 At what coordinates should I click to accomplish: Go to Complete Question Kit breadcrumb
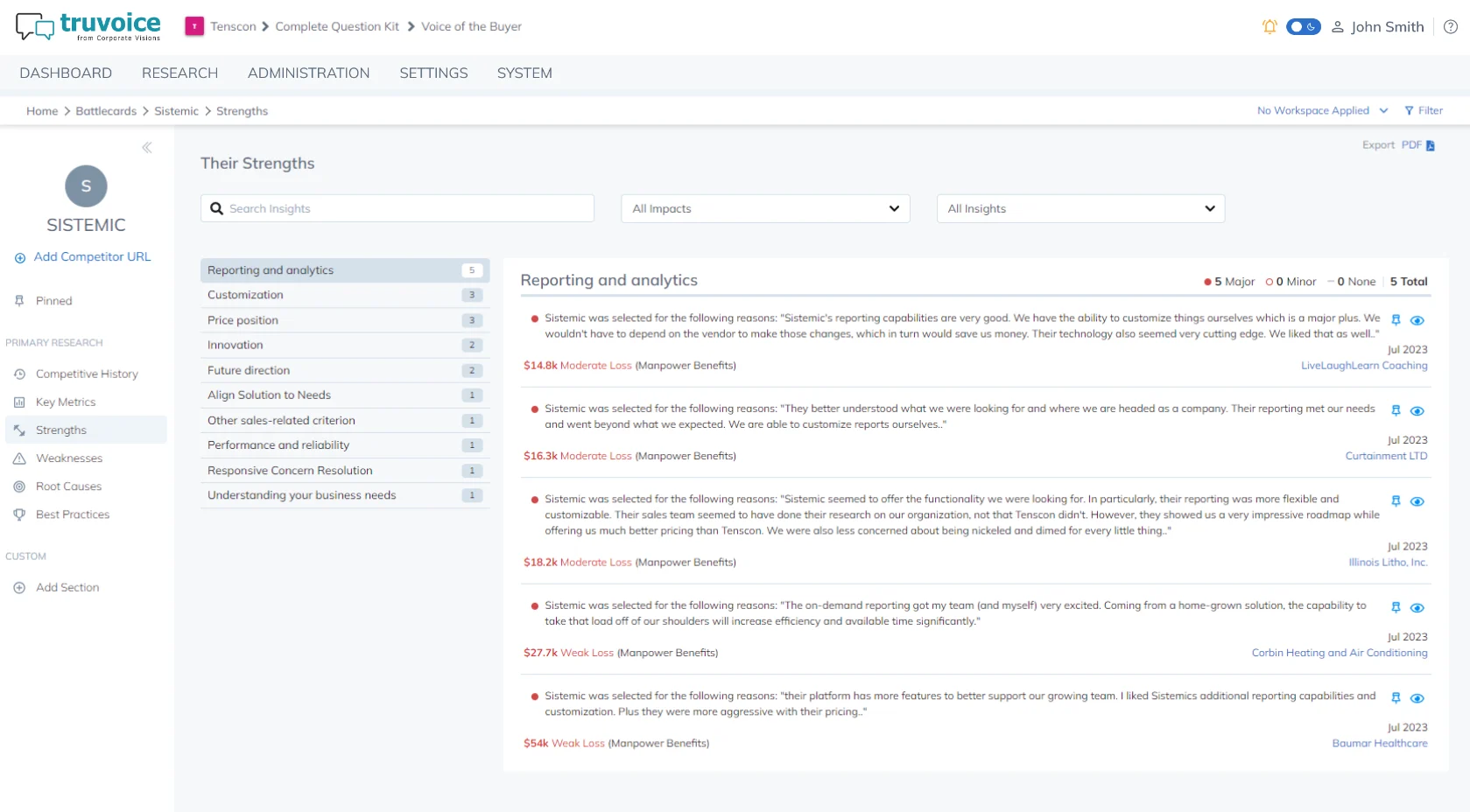(x=337, y=26)
